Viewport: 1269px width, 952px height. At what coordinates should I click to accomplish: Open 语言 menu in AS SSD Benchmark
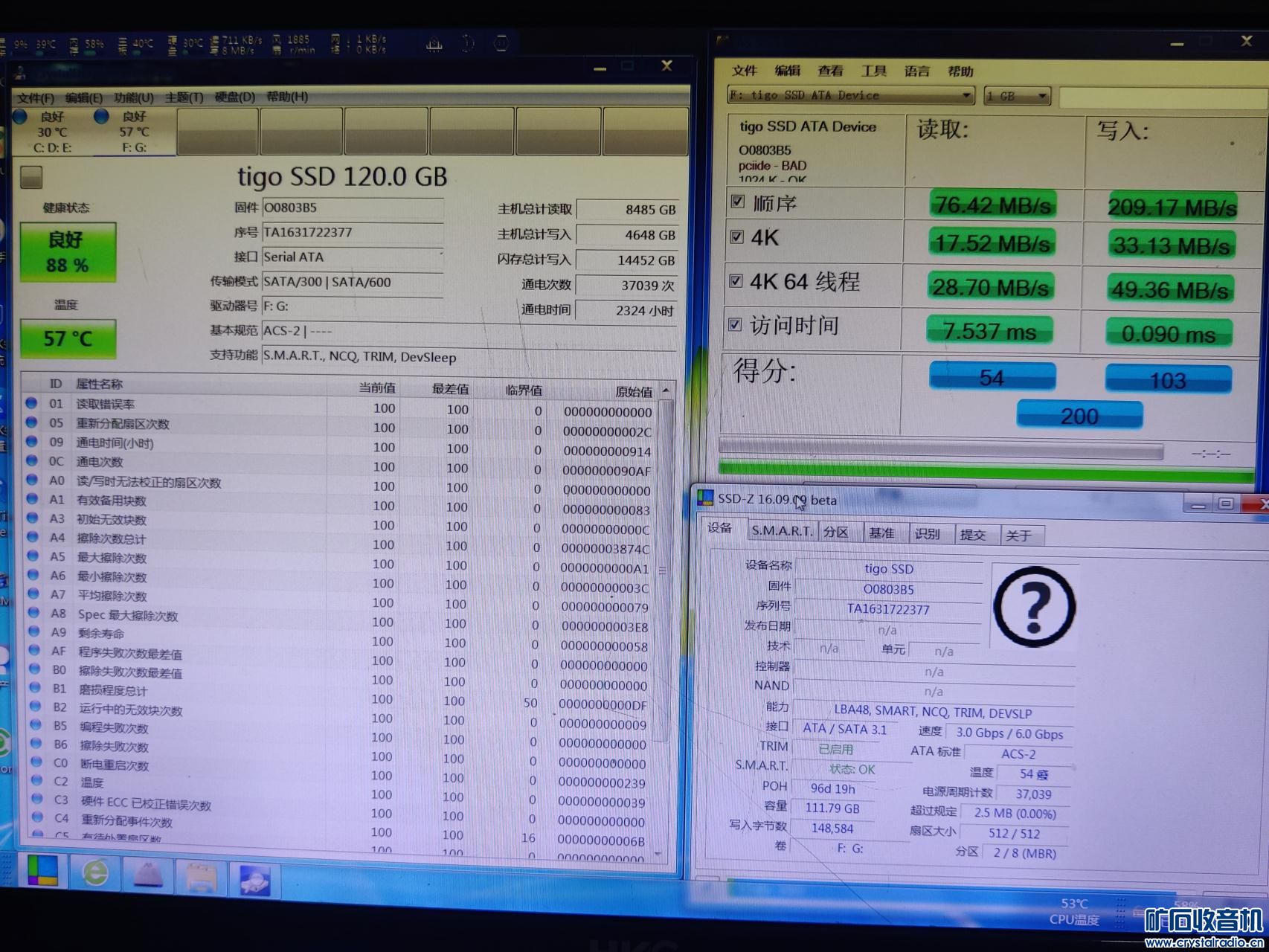click(x=917, y=71)
